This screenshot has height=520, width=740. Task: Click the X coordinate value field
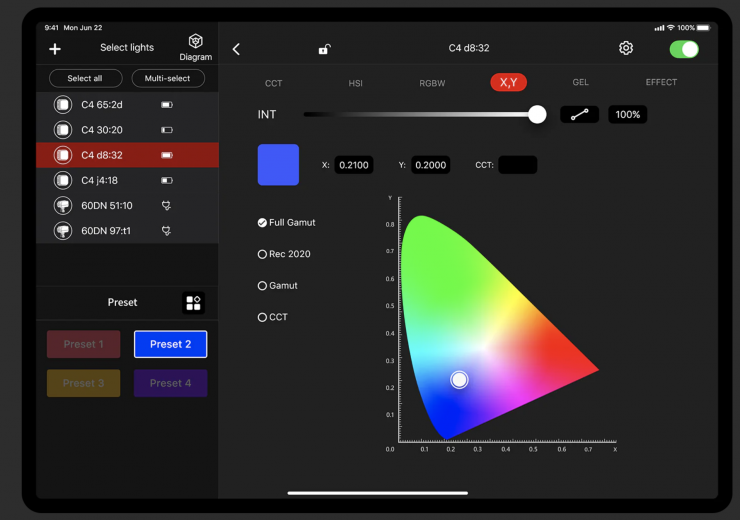(353, 165)
